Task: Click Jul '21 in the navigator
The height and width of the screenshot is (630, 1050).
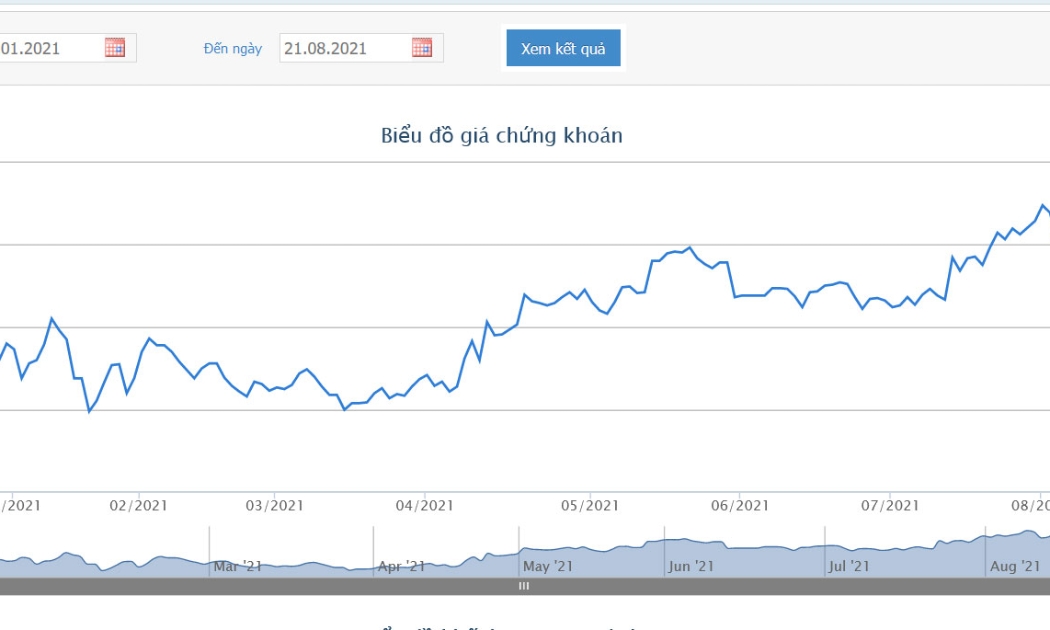Action: [x=849, y=566]
